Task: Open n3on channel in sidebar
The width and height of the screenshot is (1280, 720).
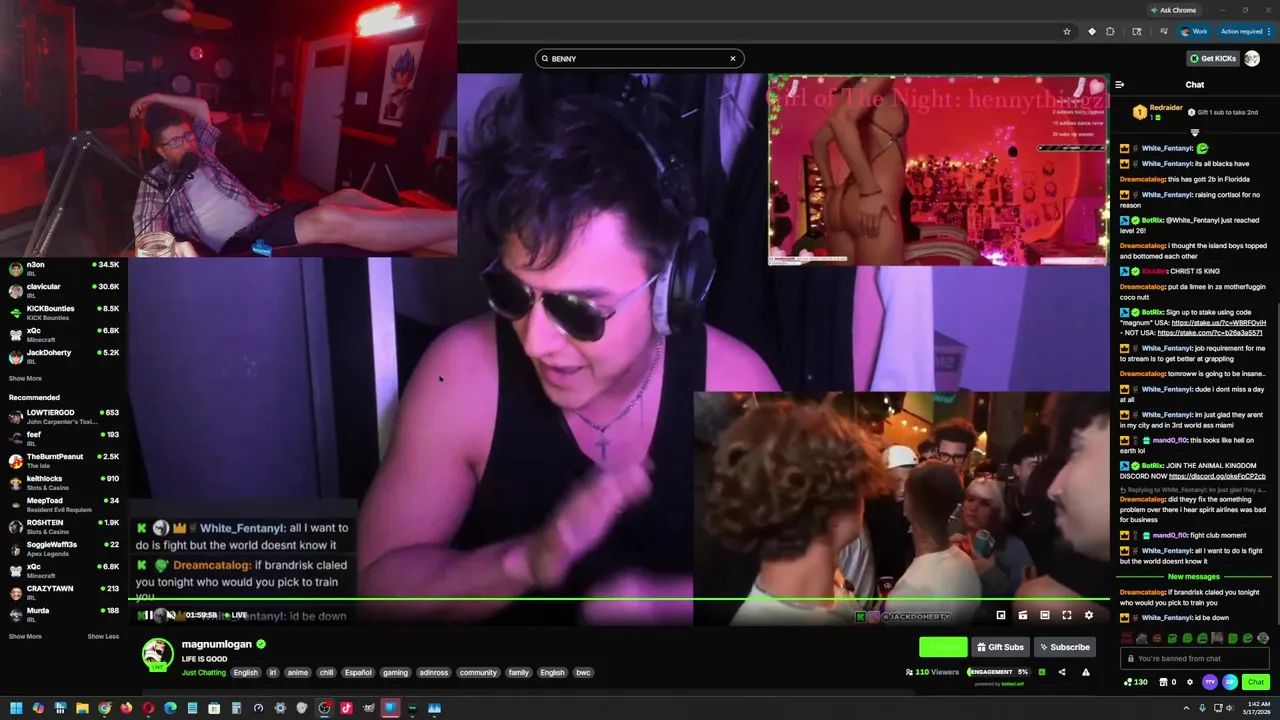Action: 64,268
